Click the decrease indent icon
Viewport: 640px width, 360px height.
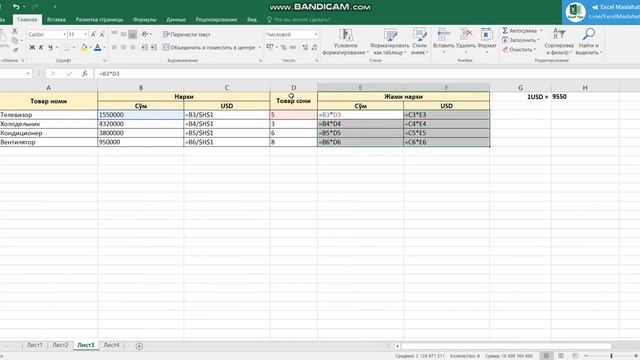144,48
